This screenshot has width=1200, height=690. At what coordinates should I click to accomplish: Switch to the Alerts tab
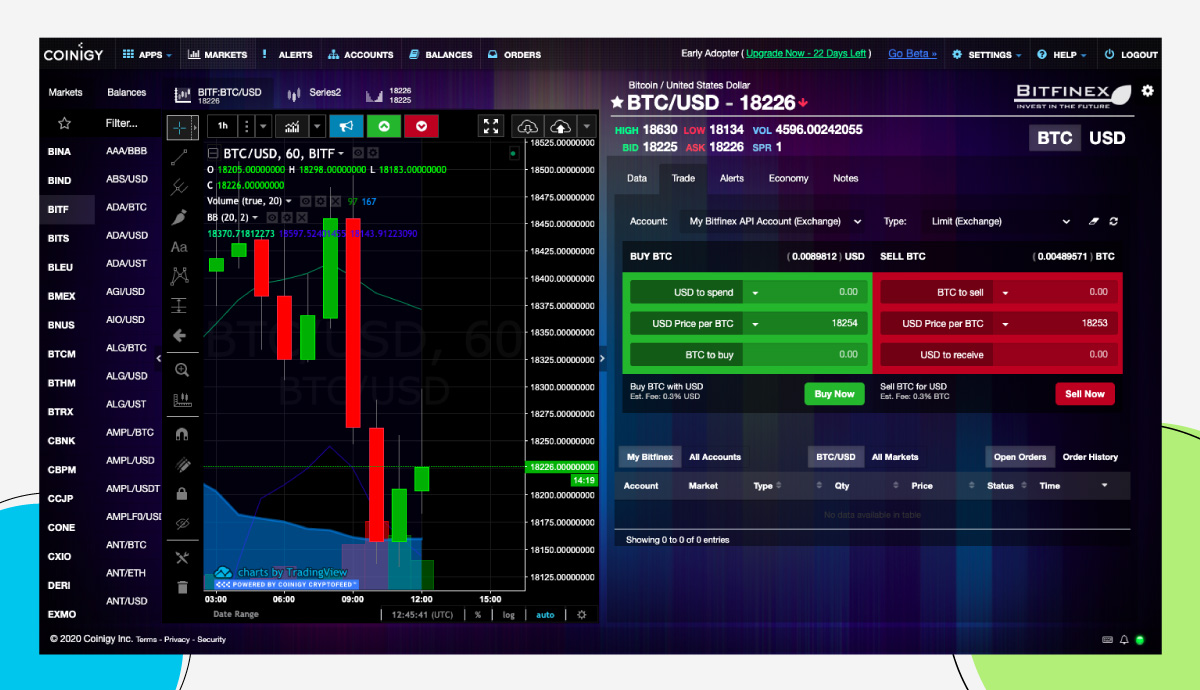point(732,178)
